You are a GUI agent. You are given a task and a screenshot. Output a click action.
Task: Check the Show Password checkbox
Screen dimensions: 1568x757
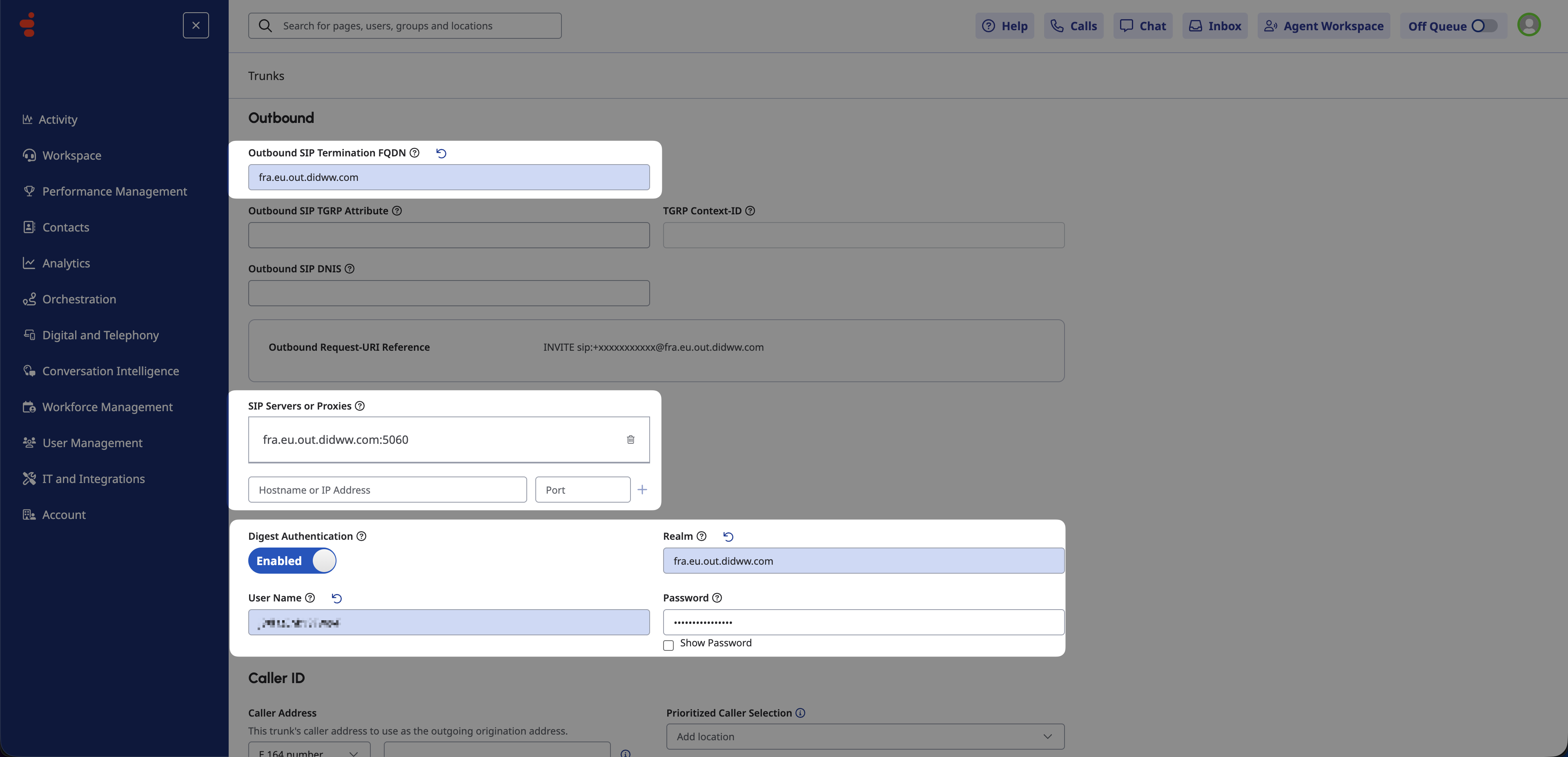click(668, 646)
